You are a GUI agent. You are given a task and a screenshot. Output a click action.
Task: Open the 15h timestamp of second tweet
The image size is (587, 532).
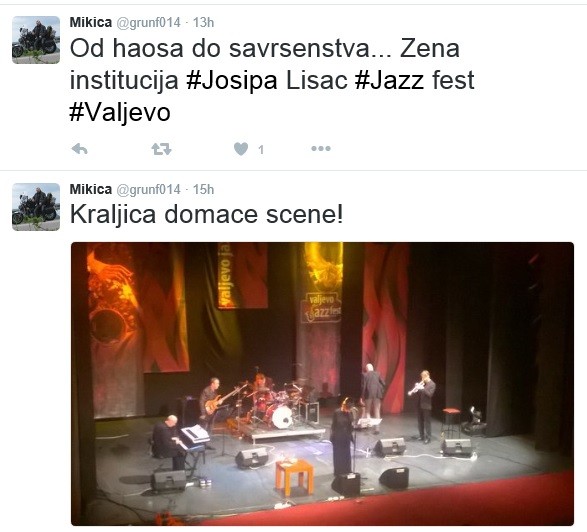[x=203, y=189]
